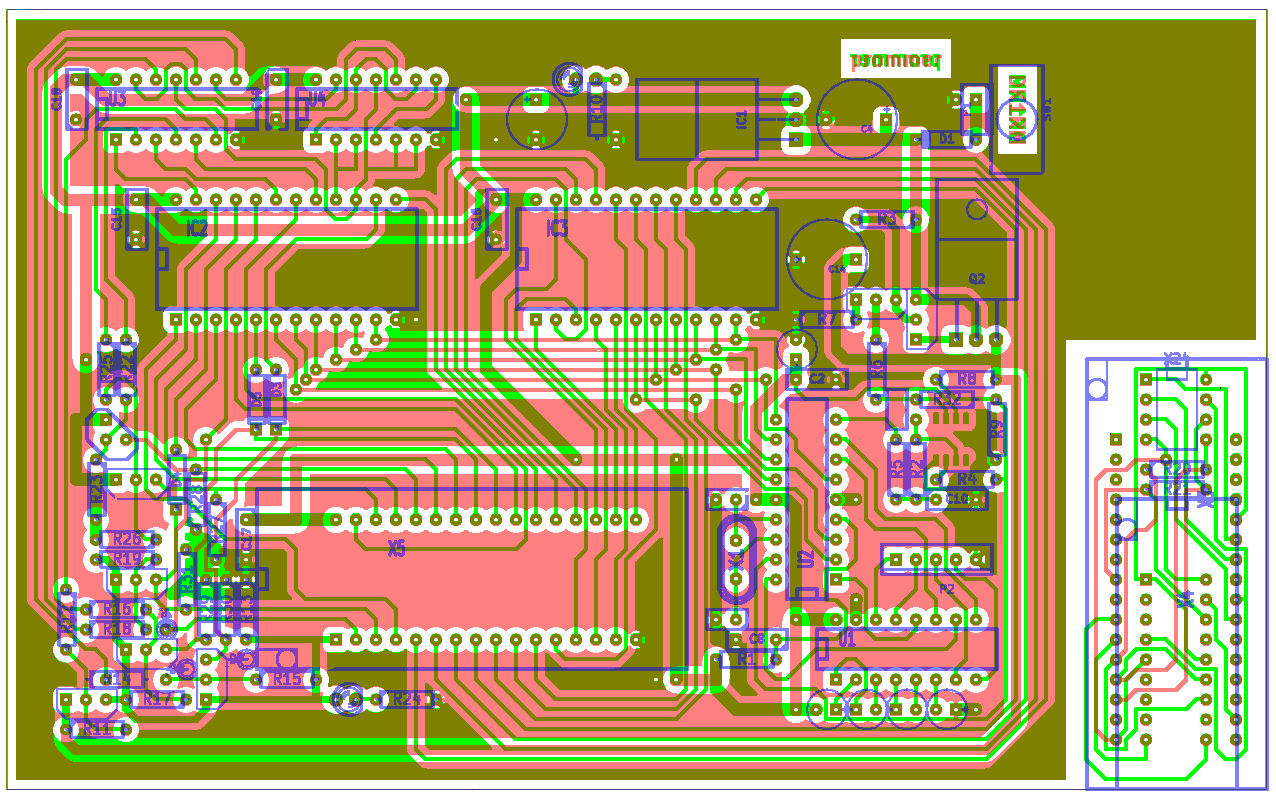Viewport: 1276px width, 798px height.
Task: Click resistor R24 near bottom edge
Action: pyautogui.click(x=405, y=699)
